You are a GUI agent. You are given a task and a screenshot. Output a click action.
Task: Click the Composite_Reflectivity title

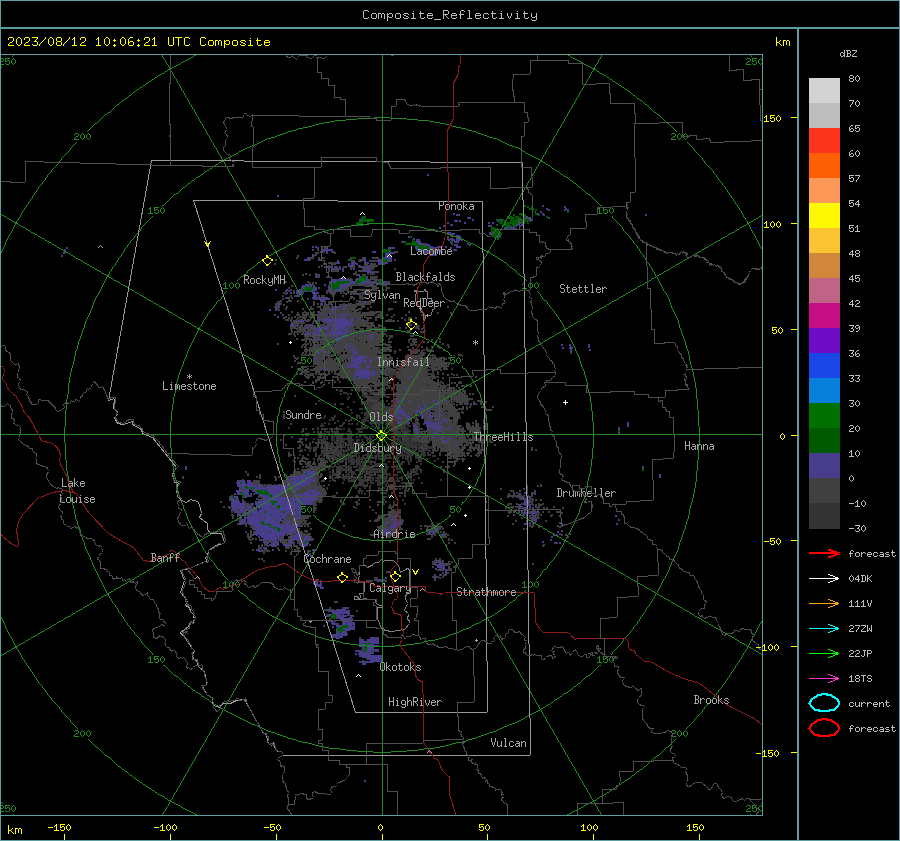pyautogui.click(x=449, y=15)
